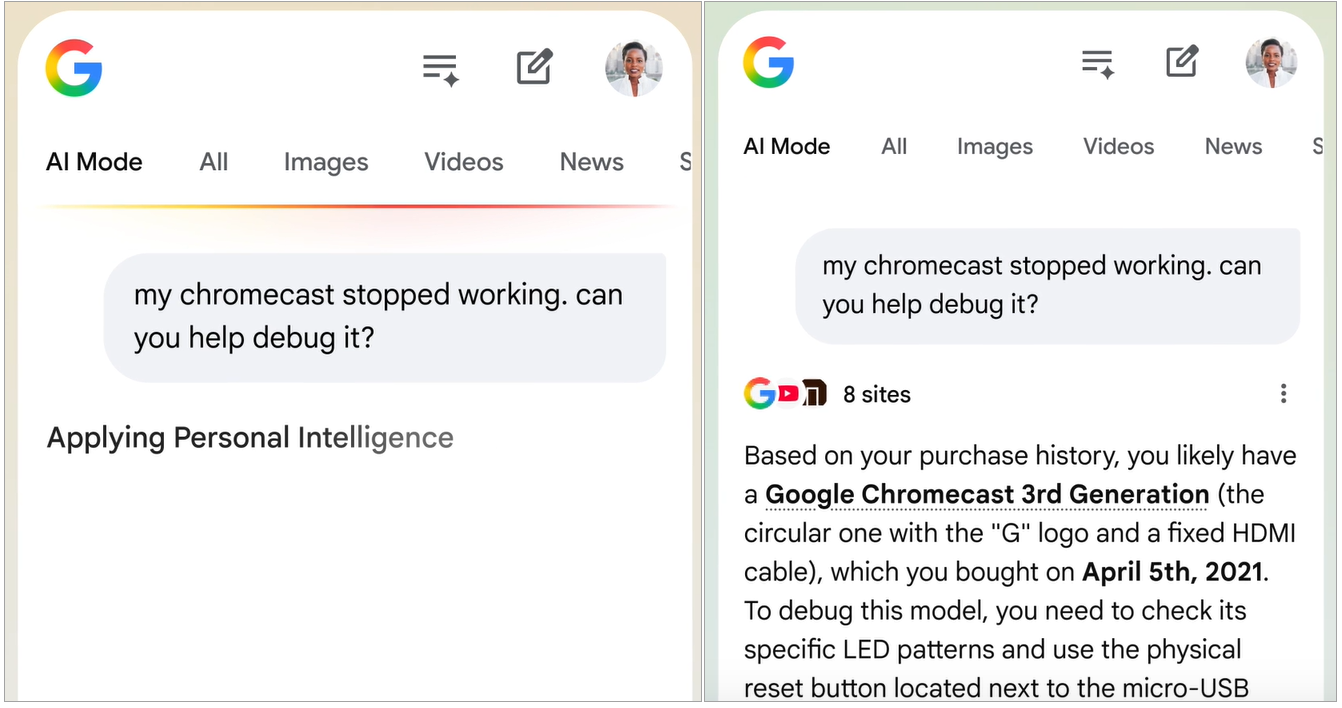Screen dimensions: 1342x708
Task: Open the News tab in right panel
Action: [1233, 147]
